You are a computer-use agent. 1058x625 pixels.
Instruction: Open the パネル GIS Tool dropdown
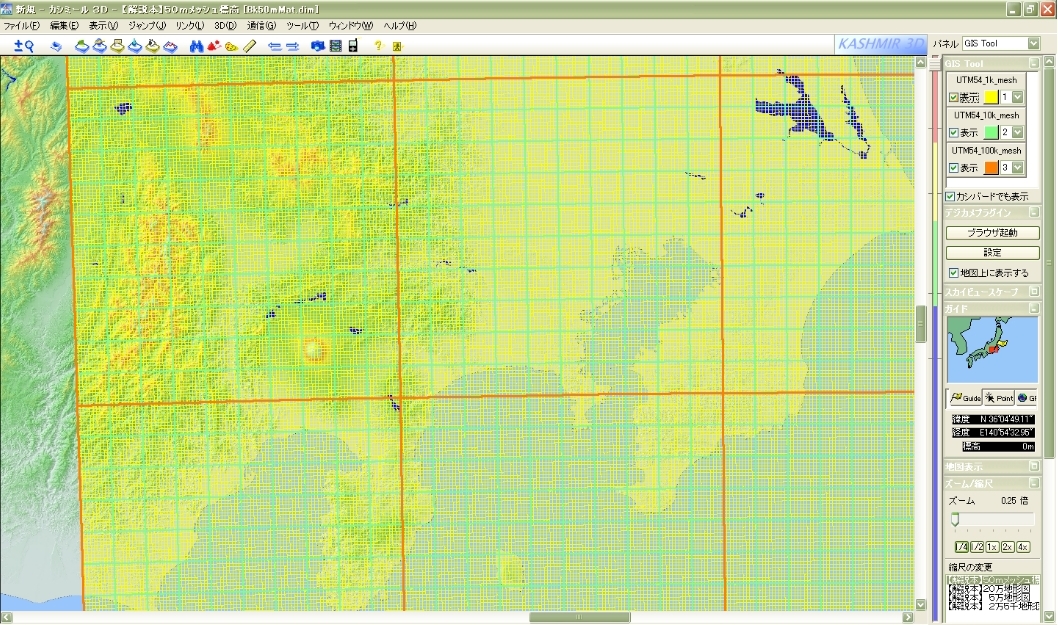1033,44
